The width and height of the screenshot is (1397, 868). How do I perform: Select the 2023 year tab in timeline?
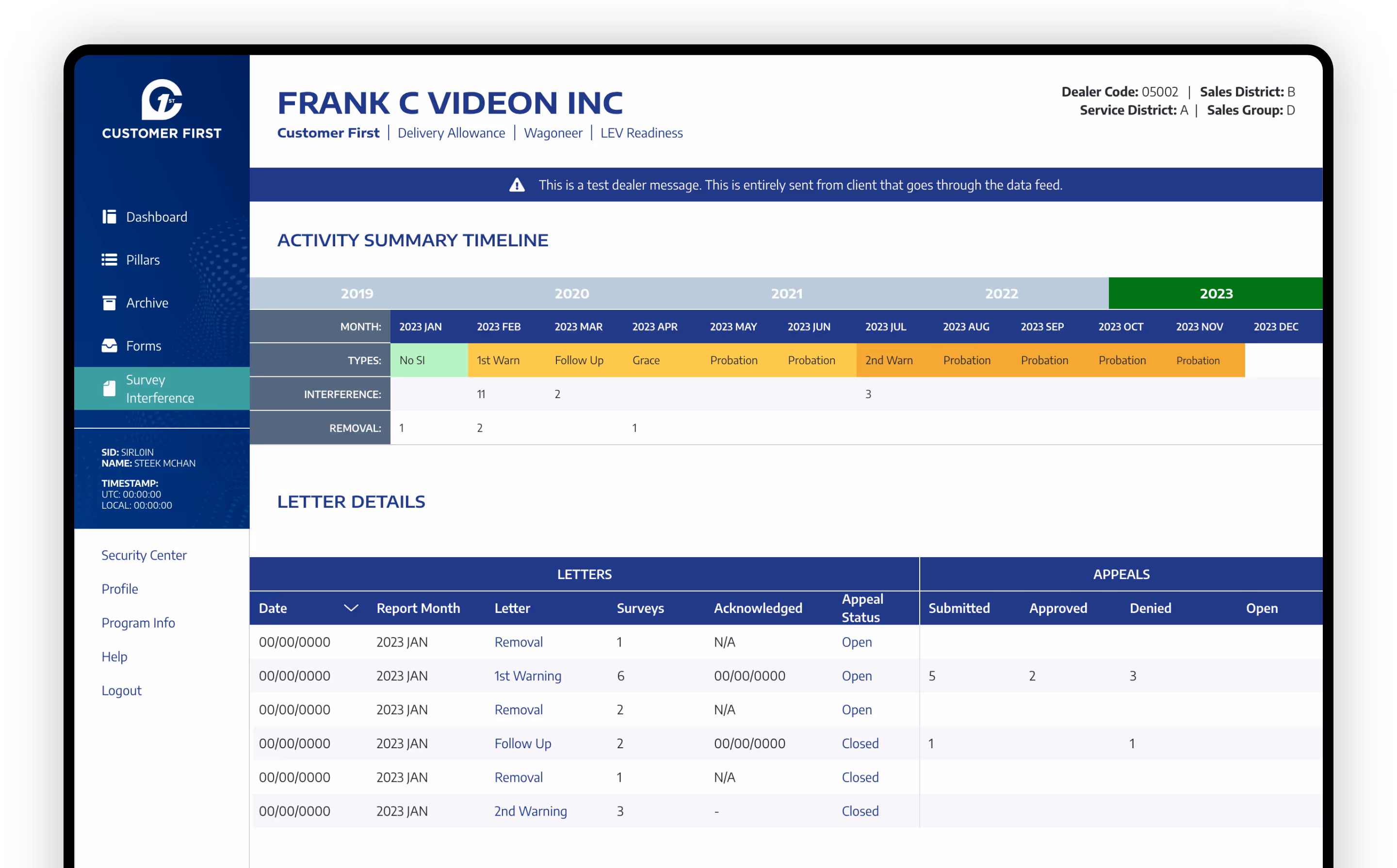pos(1216,293)
